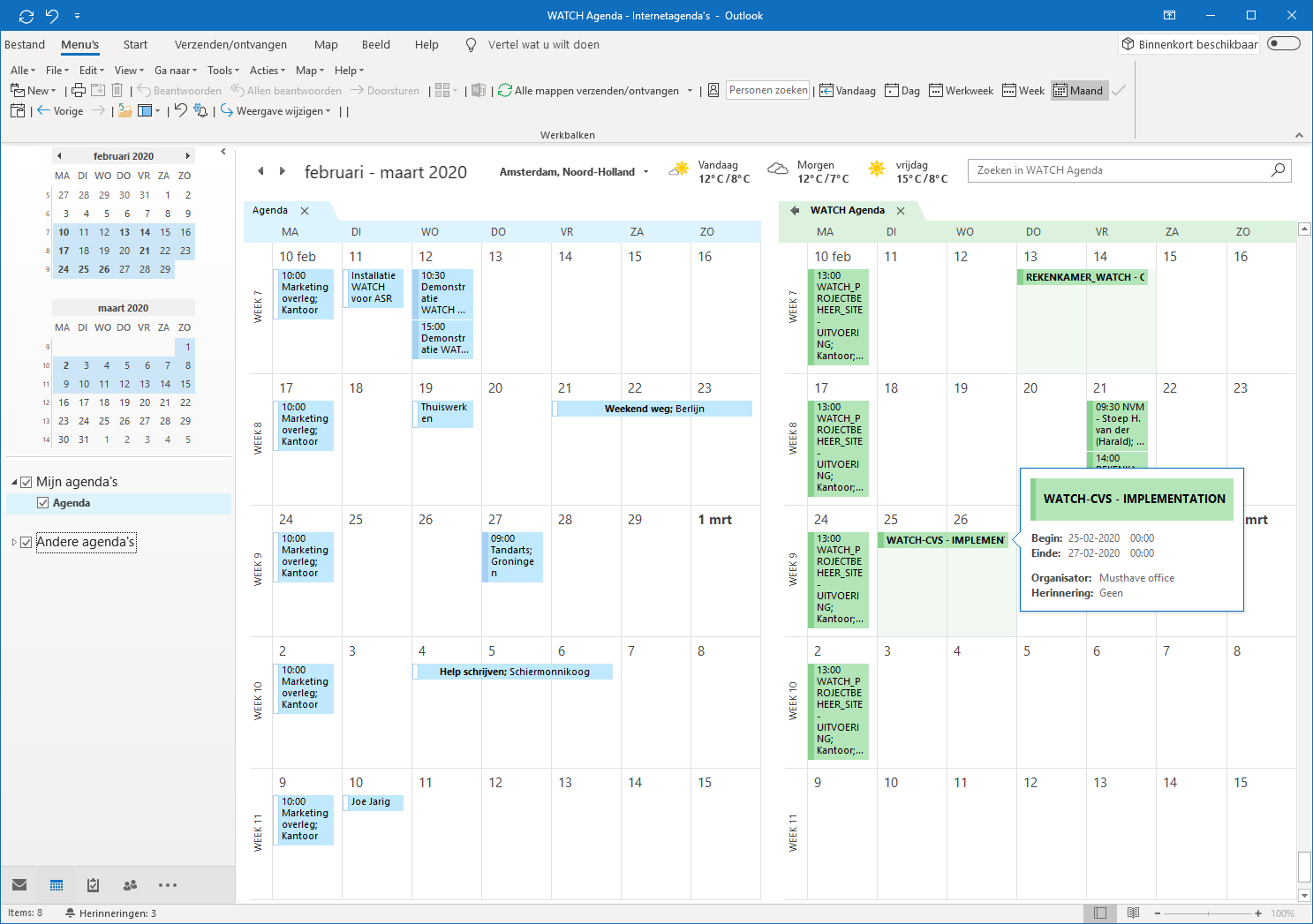Click zoom in plus on status bar slider
The height and width of the screenshot is (924, 1313).
1258,913
